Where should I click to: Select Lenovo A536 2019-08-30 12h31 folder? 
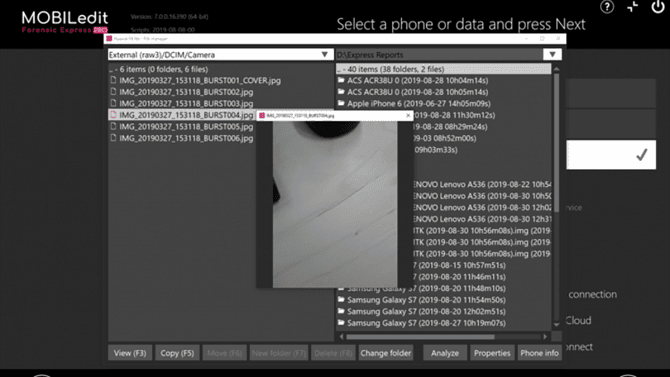point(482,219)
